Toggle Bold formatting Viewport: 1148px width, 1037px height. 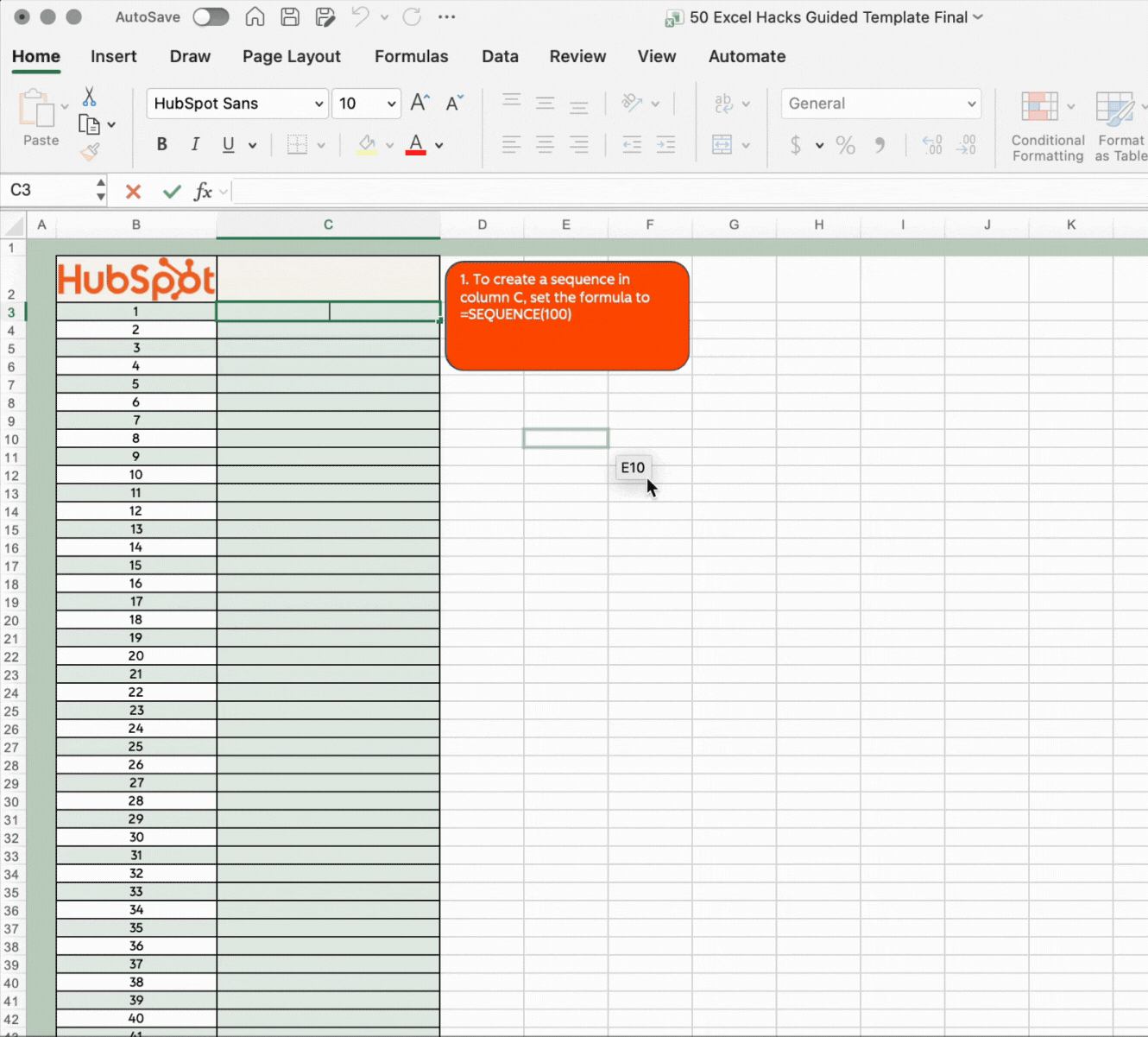pos(161,145)
